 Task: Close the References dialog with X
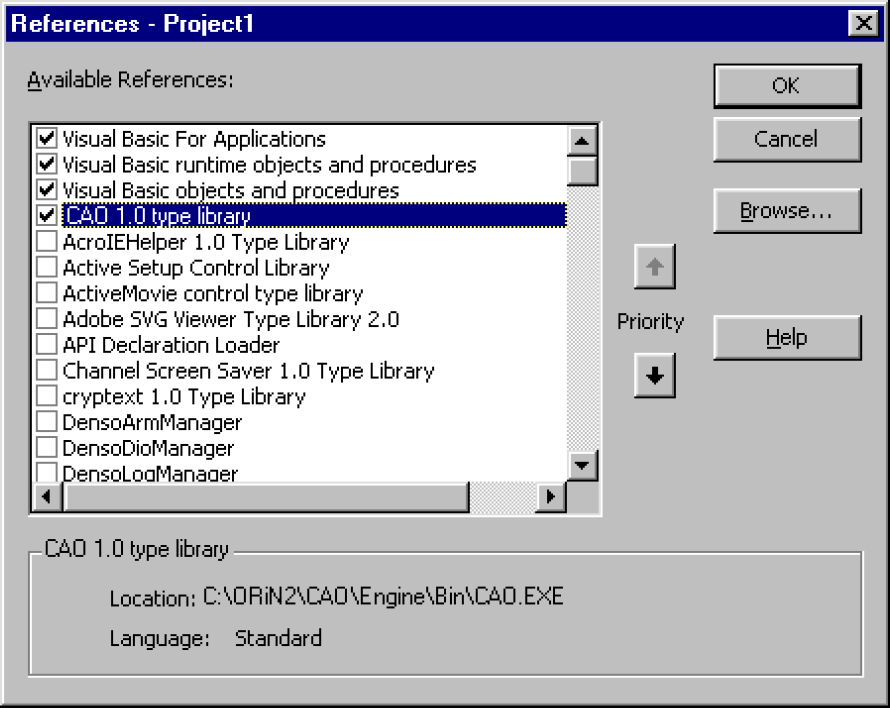pos(863,23)
